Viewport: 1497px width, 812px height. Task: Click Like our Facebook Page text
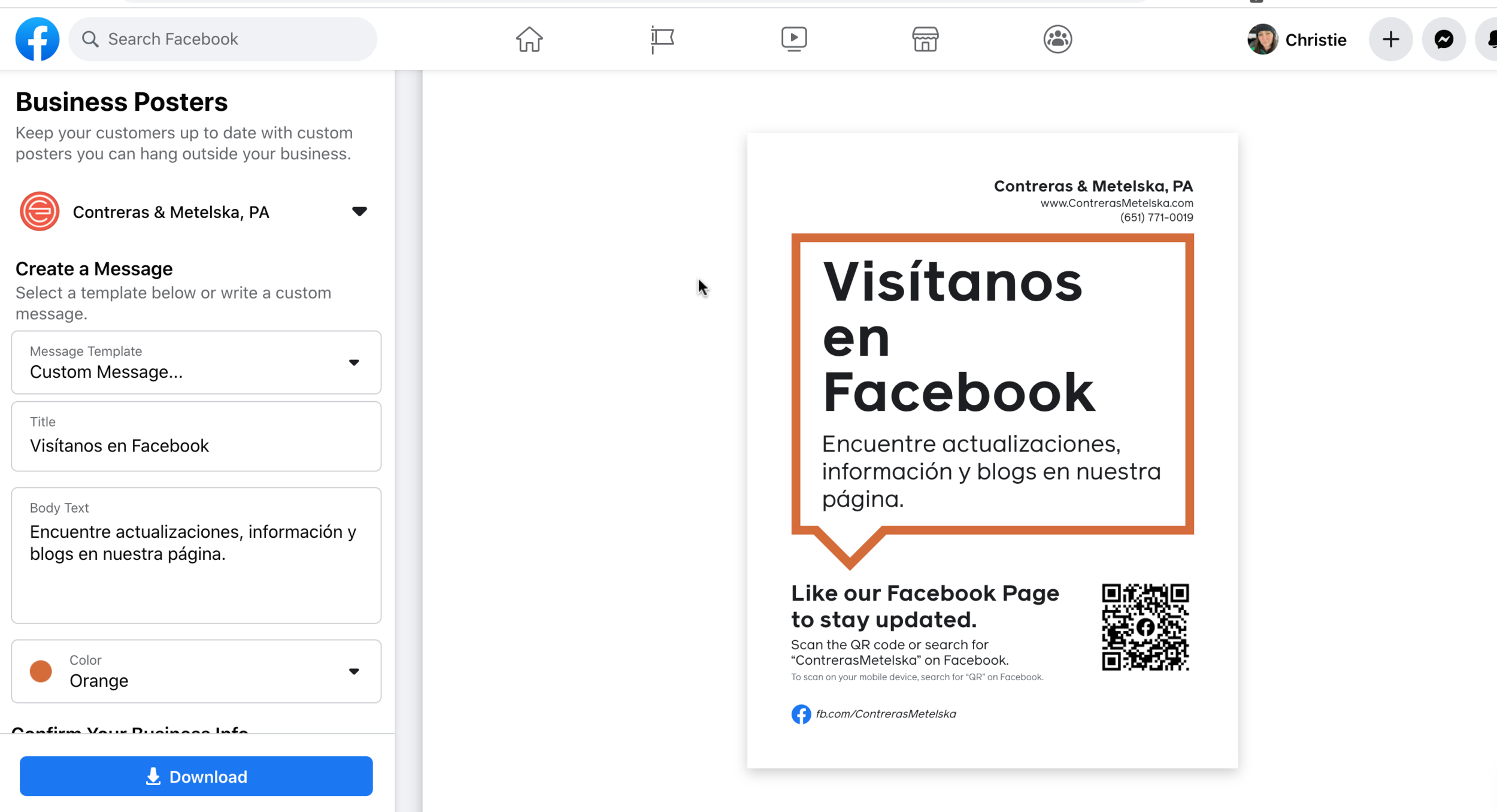pyautogui.click(x=925, y=606)
